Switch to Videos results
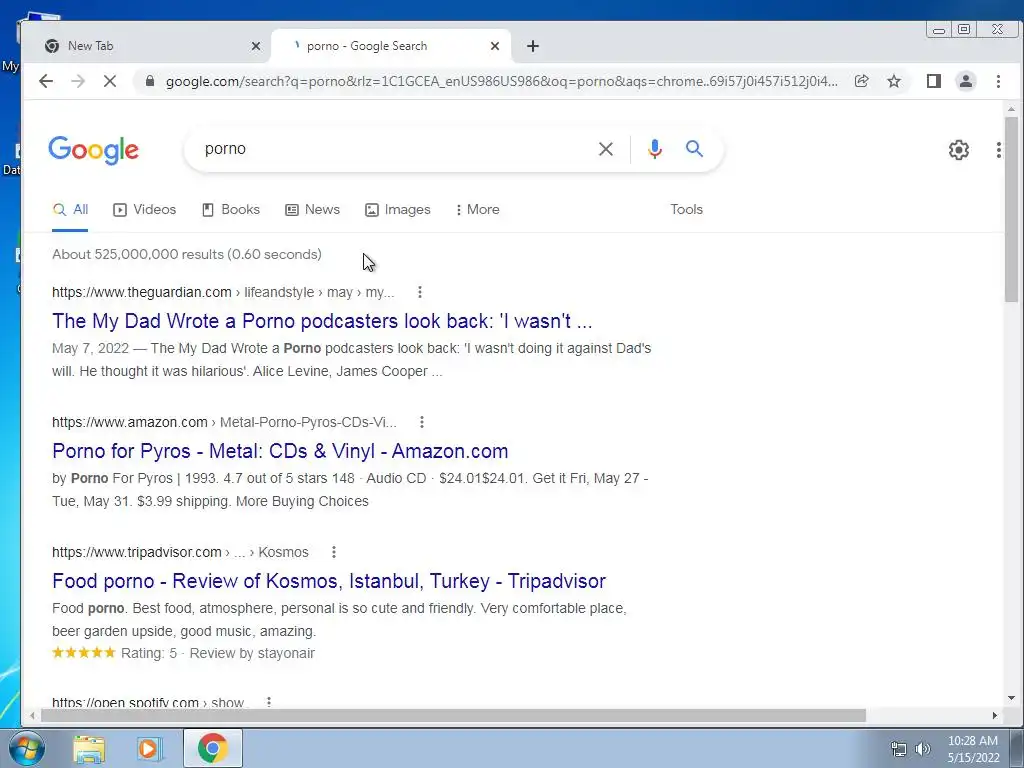The image size is (1024, 768). [x=144, y=210]
